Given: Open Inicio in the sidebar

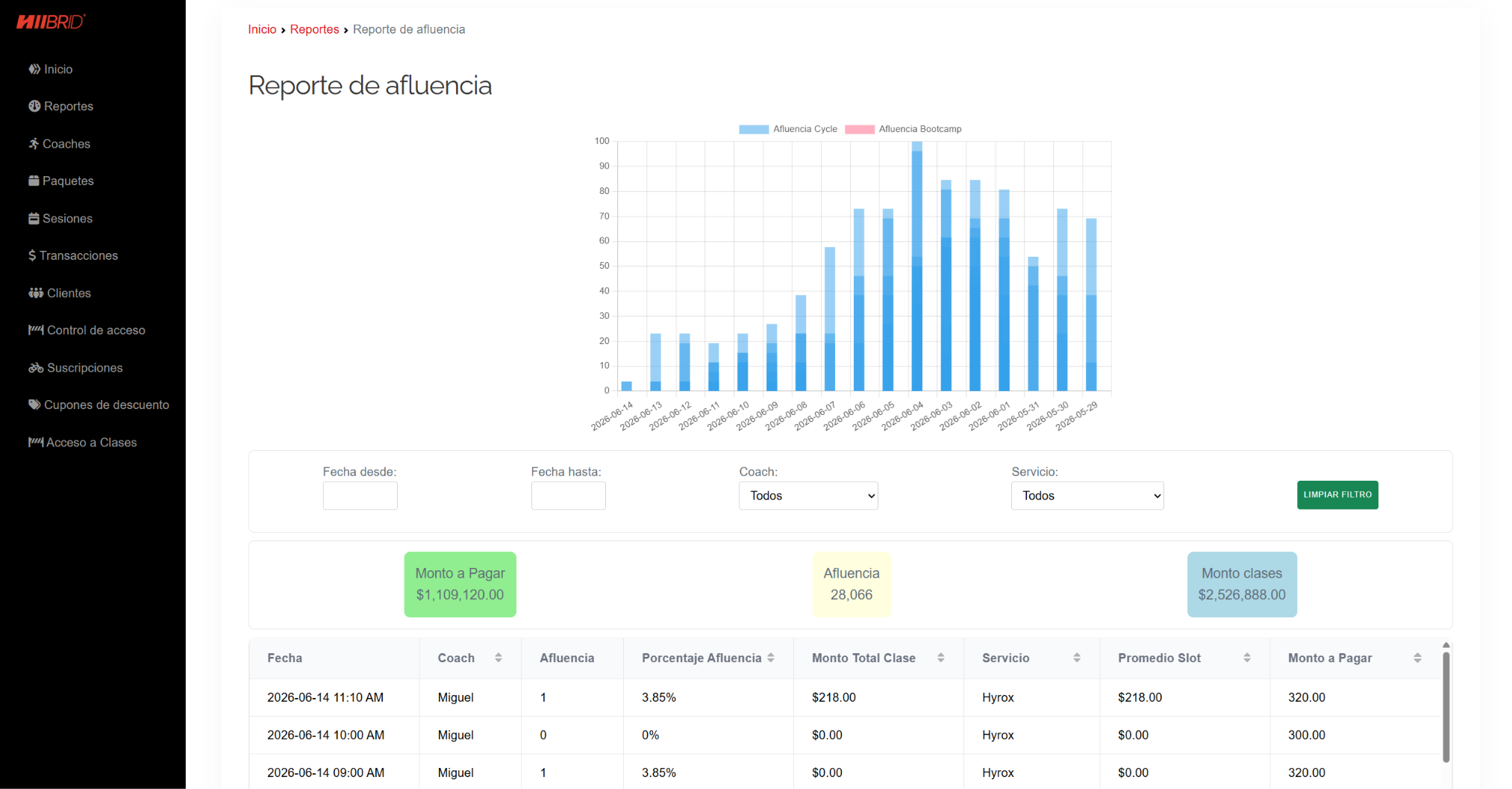Looking at the screenshot, I should pyautogui.click(x=51, y=69).
